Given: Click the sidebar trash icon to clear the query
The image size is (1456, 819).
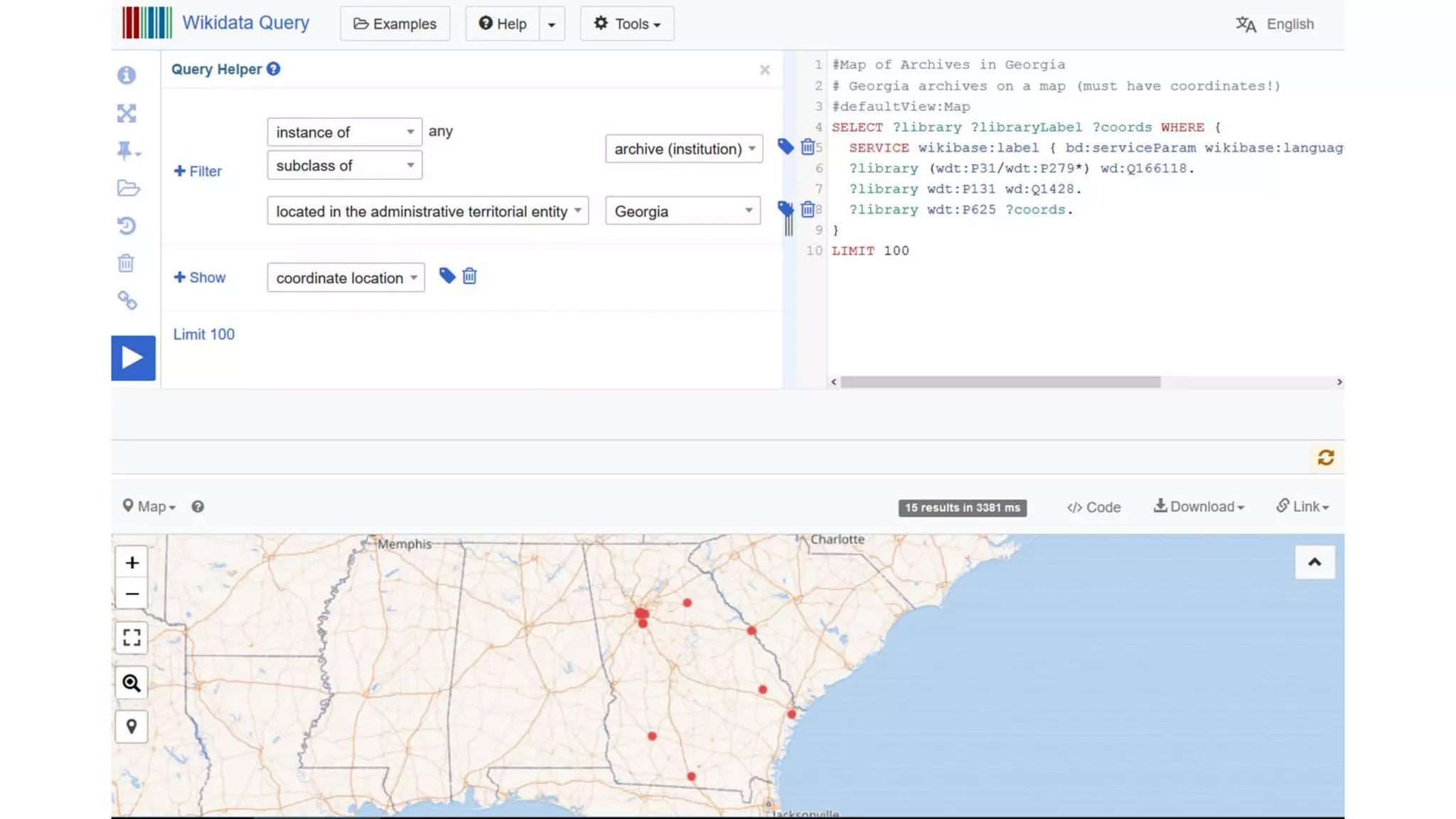Looking at the screenshot, I should [126, 263].
